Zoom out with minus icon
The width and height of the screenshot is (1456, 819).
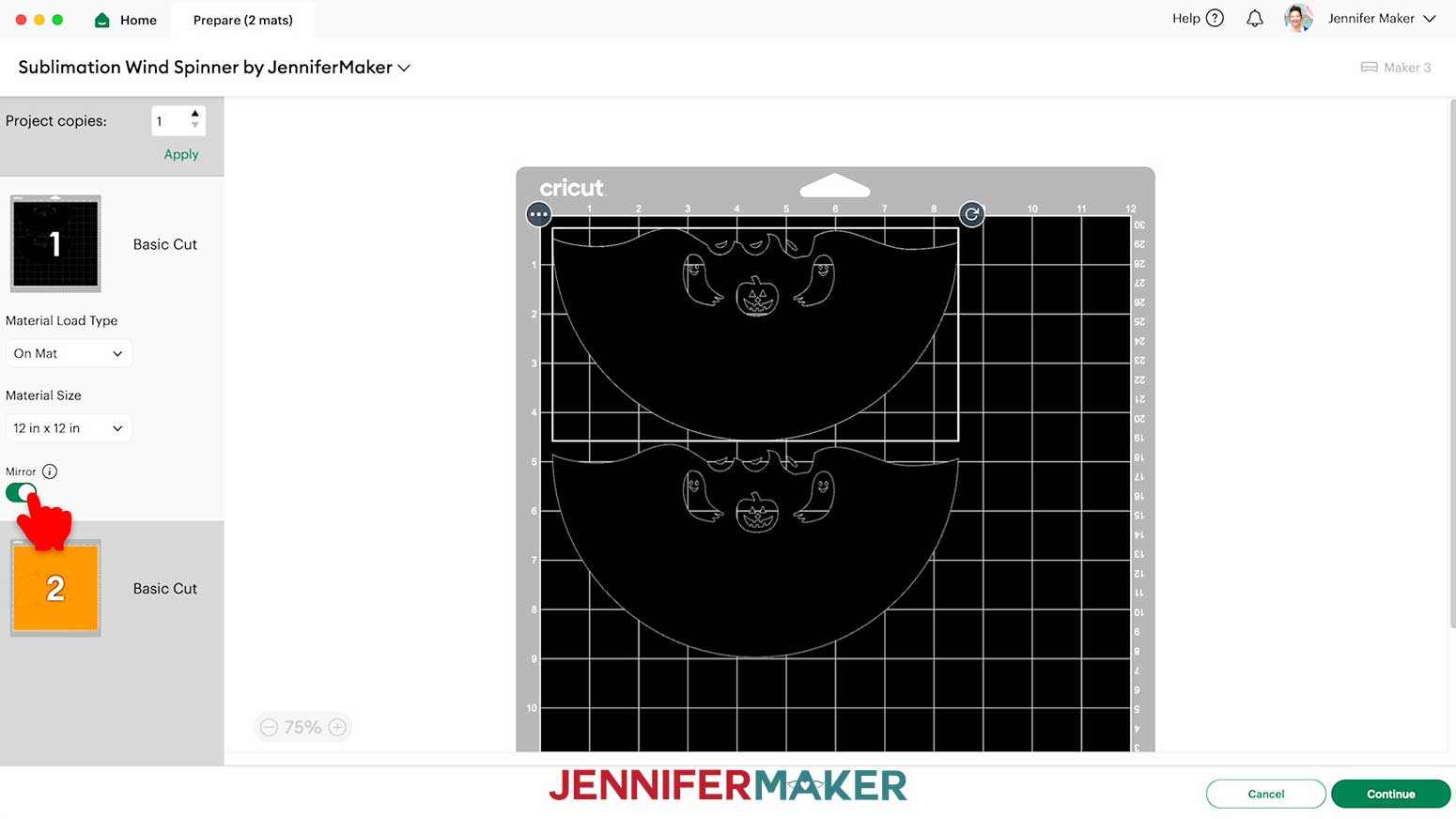click(269, 727)
